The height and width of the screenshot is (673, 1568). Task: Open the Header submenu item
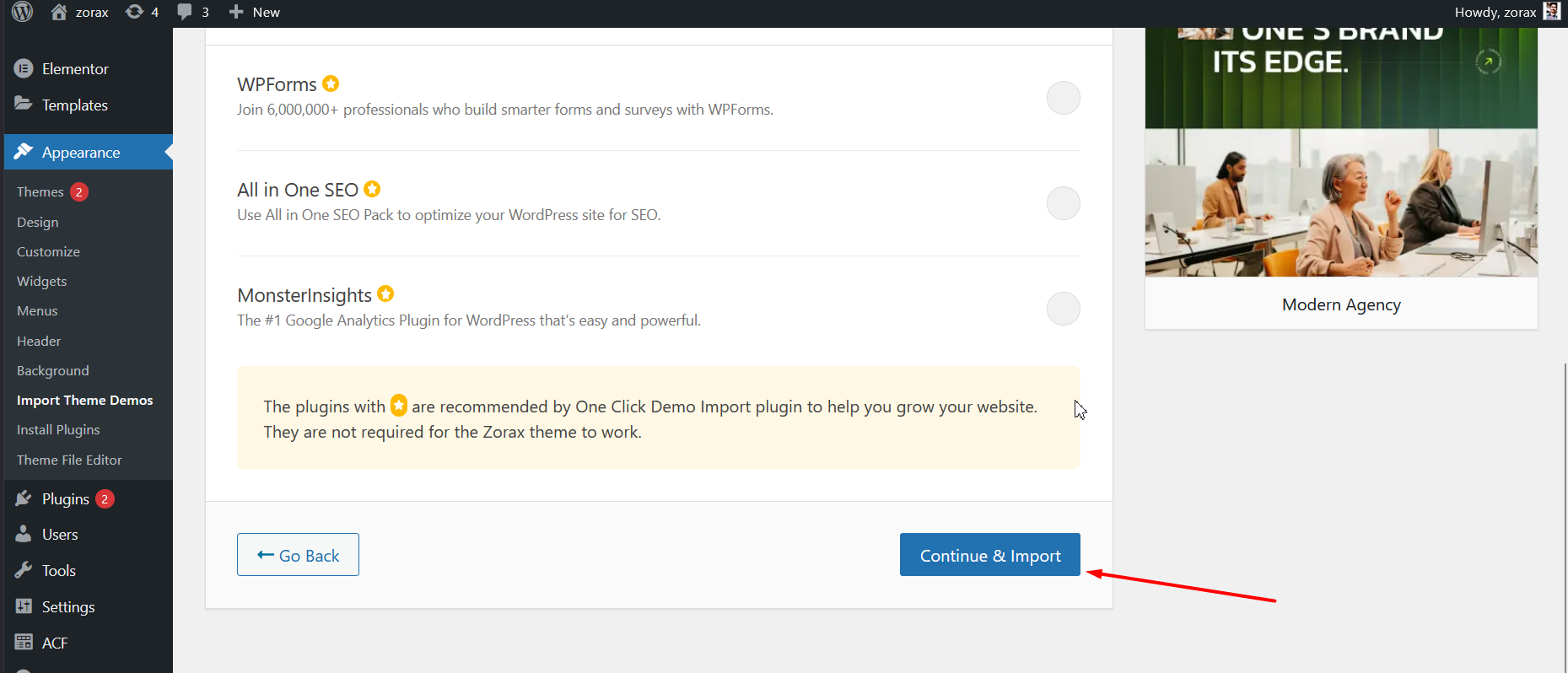point(39,341)
